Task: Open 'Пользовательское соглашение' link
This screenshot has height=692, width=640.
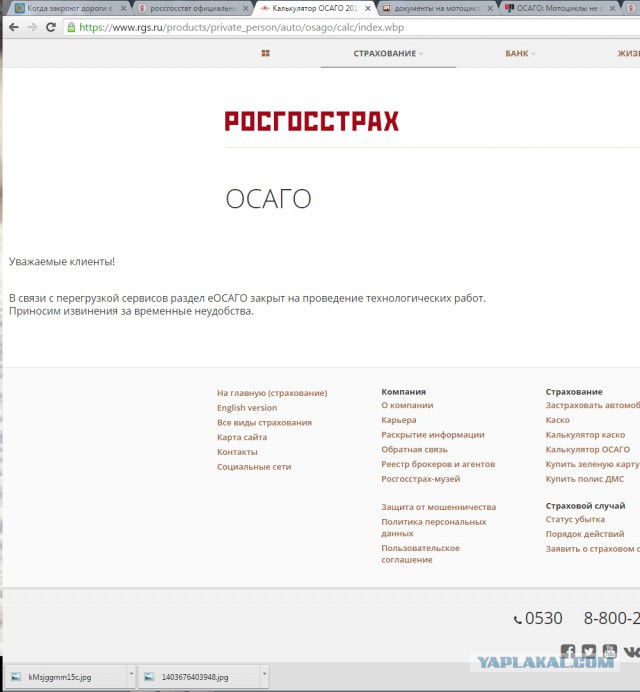Action: tap(420, 553)
